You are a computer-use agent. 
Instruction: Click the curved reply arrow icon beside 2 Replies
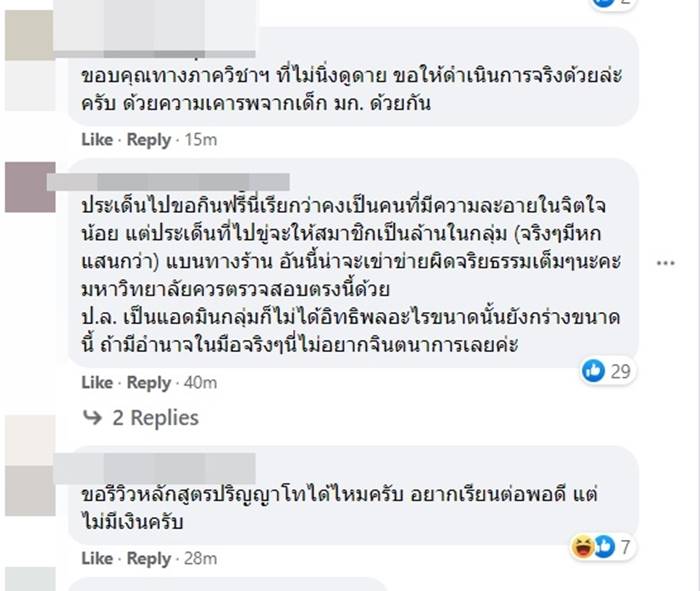[92, 418]
